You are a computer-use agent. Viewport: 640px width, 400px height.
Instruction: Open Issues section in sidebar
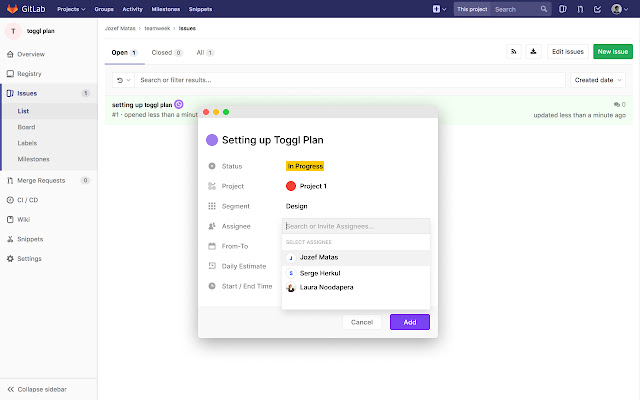[x=27, y=93]
